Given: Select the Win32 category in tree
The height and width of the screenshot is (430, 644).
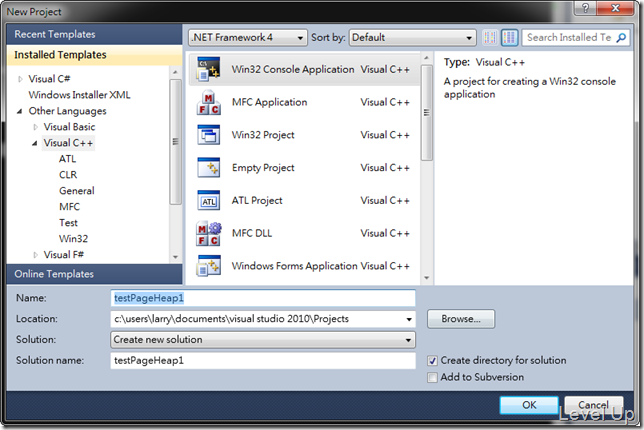Looking at the screenshot, I should (73, 239).
